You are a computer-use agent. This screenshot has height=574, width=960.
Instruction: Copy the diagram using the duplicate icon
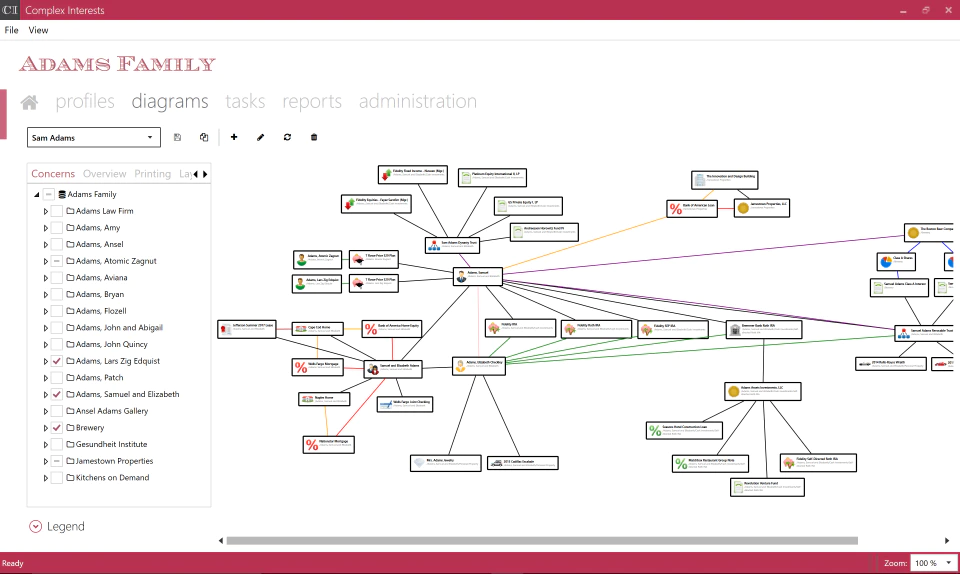tap(204, 137)
